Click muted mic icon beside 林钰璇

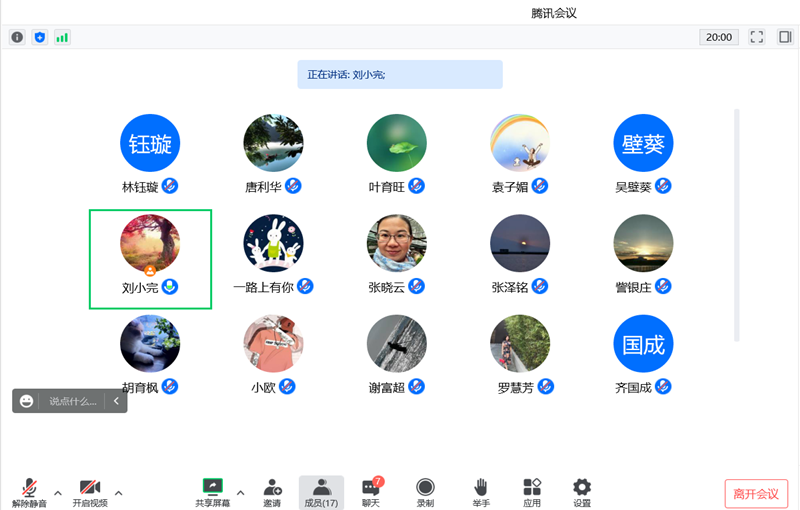pos(170,186)
